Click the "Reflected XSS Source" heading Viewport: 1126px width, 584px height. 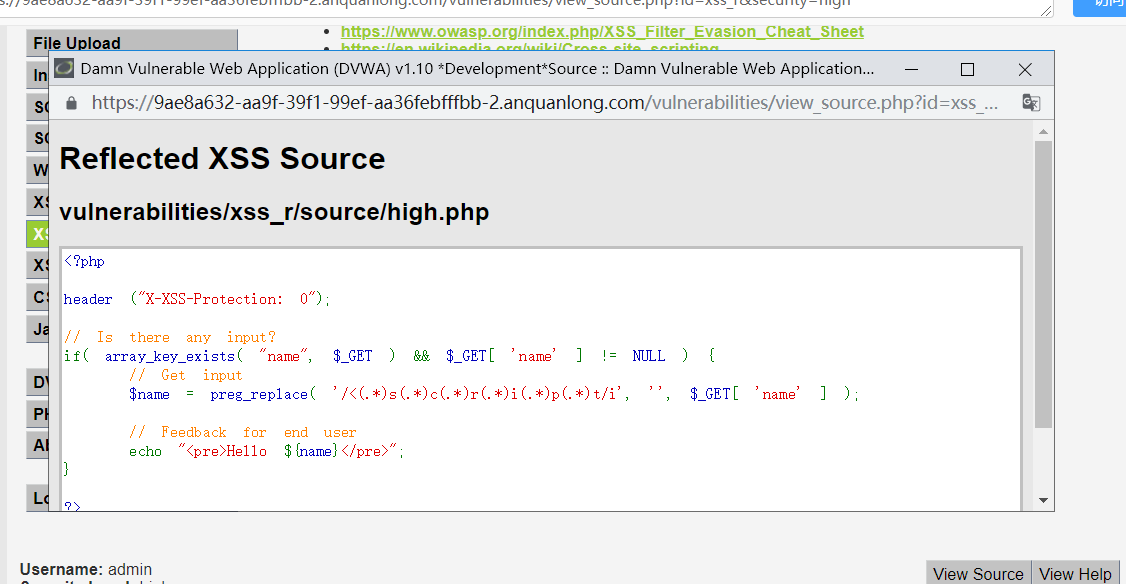pos(222,159)
